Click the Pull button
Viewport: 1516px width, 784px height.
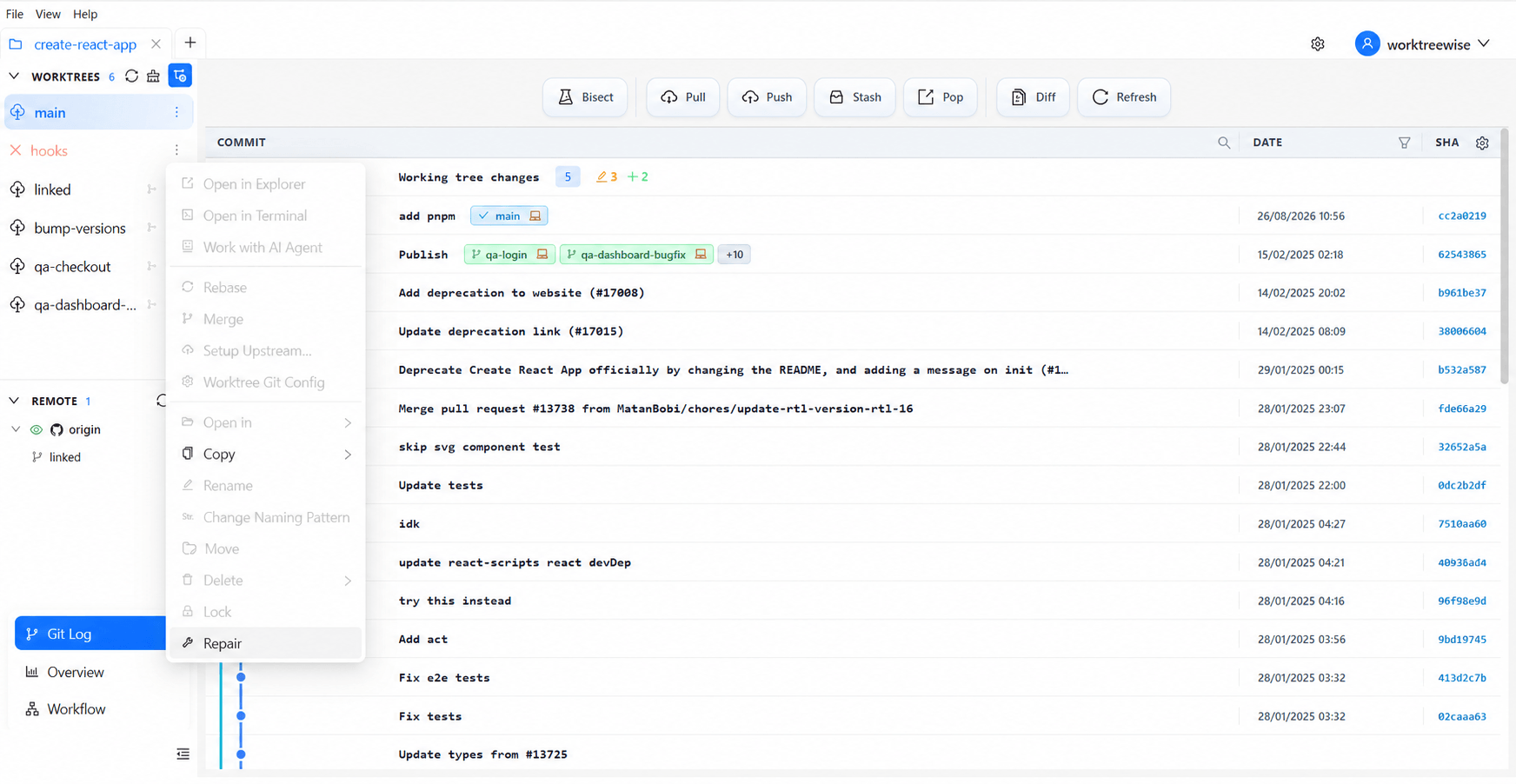tap(683, 96)
